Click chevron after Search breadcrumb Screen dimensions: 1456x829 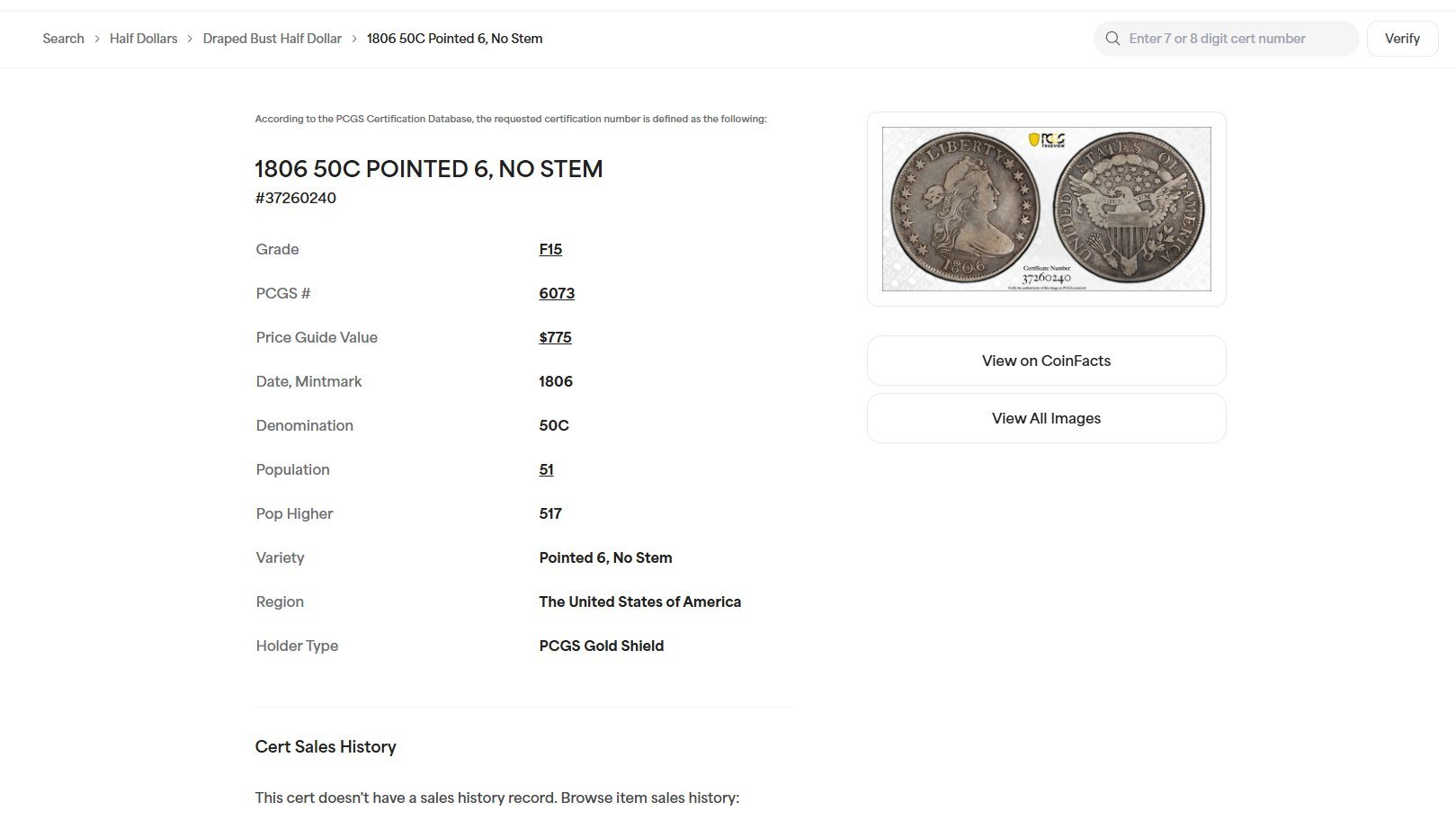point(97,39)
